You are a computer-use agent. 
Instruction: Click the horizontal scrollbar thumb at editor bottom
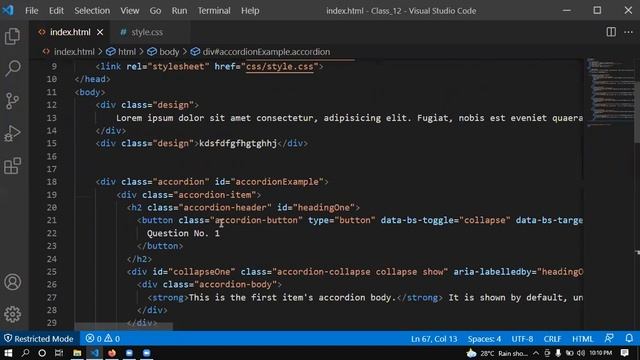(x=124, y=327)
